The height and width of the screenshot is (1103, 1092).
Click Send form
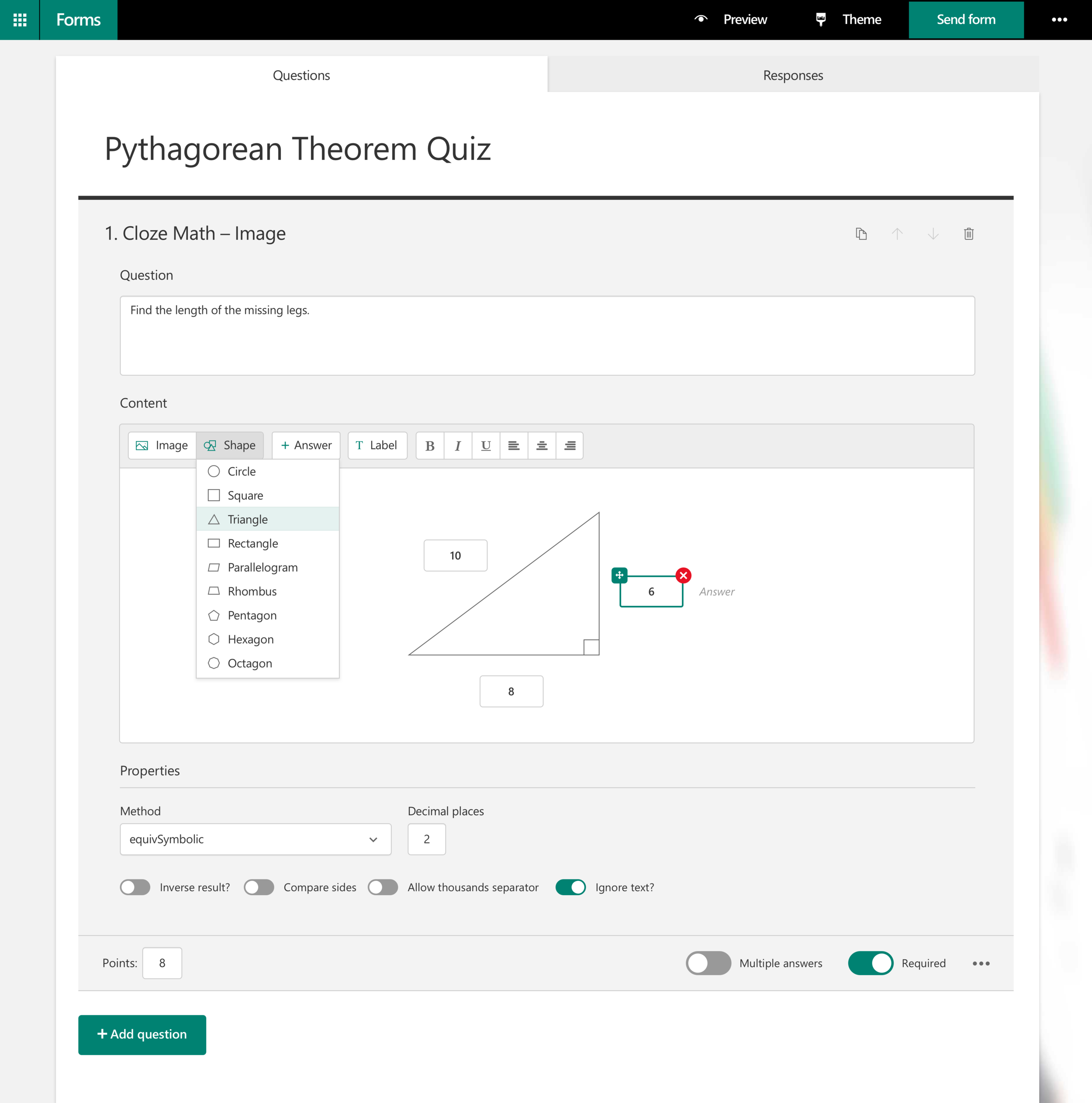click(x=965, y=19)
